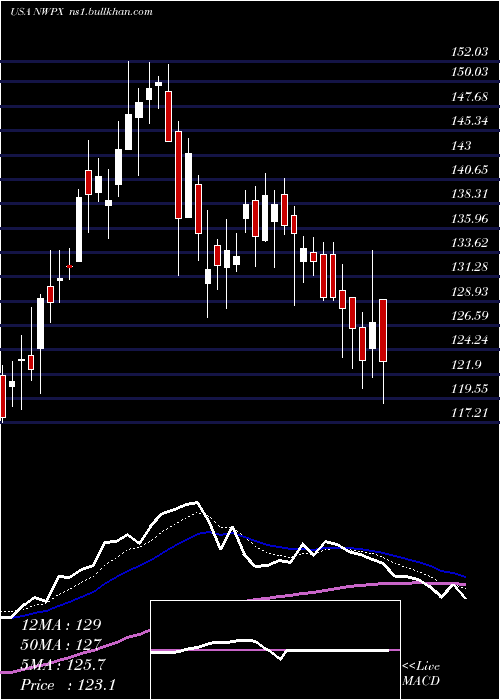The height and width of the screenshot is (700, 500).
Task: Click the 124.24 price axis label
Action: 469,340
